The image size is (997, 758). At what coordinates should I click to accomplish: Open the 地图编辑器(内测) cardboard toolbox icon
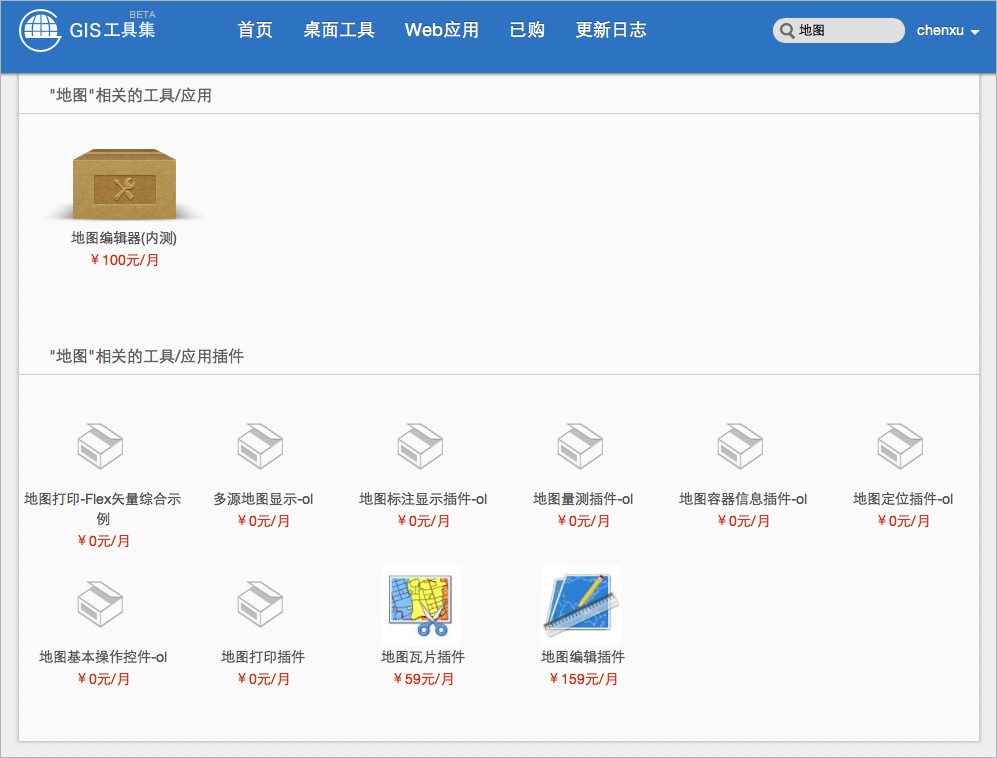[x=125, y=184]
